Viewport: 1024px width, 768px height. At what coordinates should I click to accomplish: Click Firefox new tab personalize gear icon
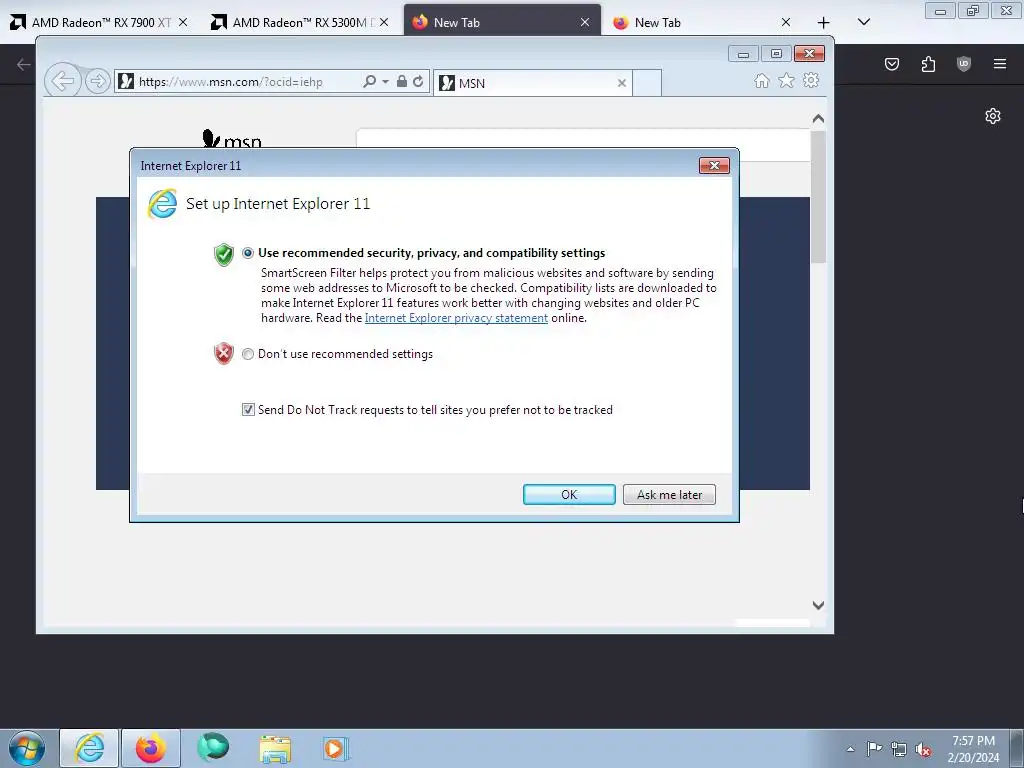coord(993,116)
